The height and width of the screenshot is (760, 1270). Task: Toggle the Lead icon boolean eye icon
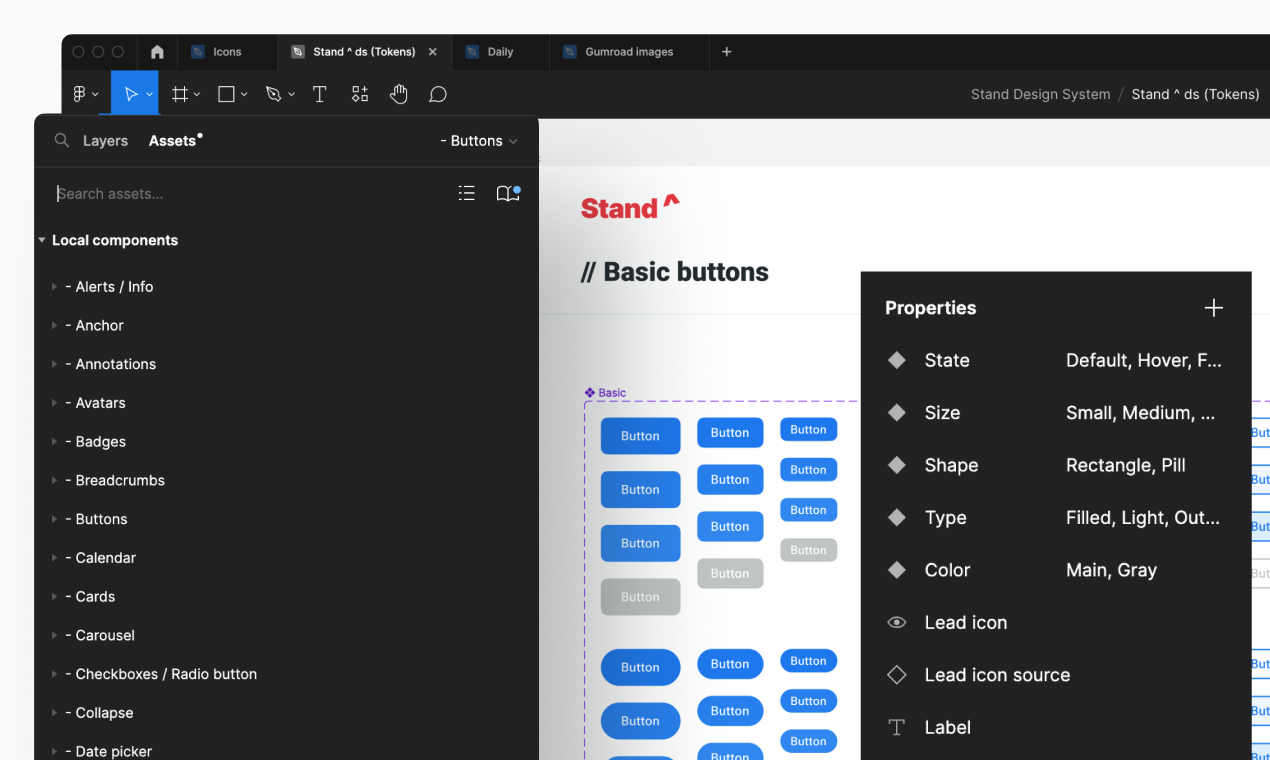click(x=897, y=623)
